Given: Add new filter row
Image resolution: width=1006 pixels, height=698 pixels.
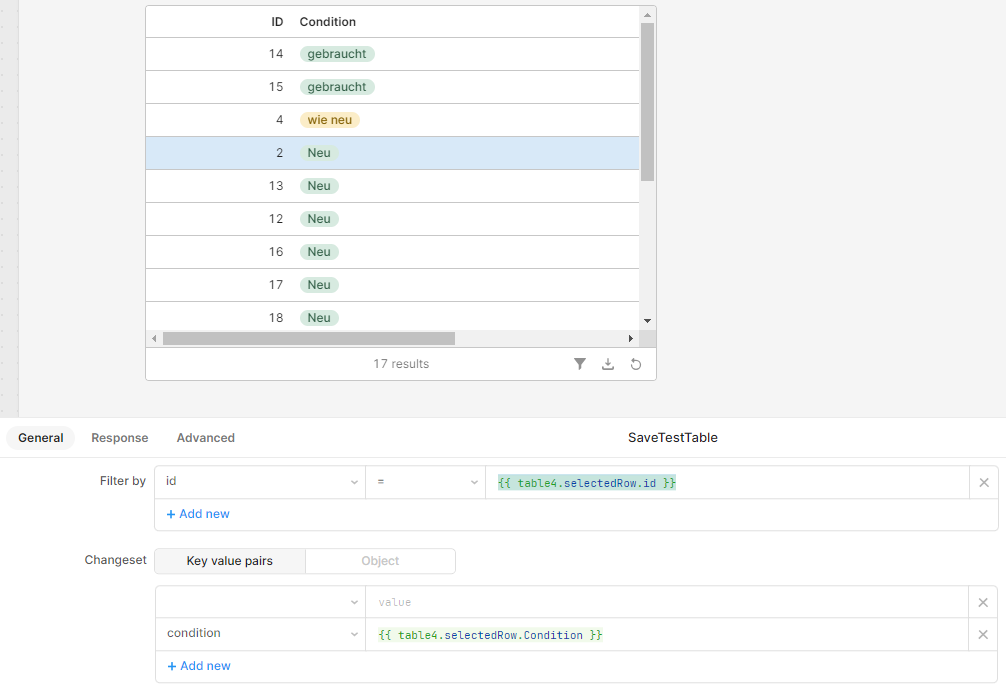Looking at the screenshot, I should point(198,514).
